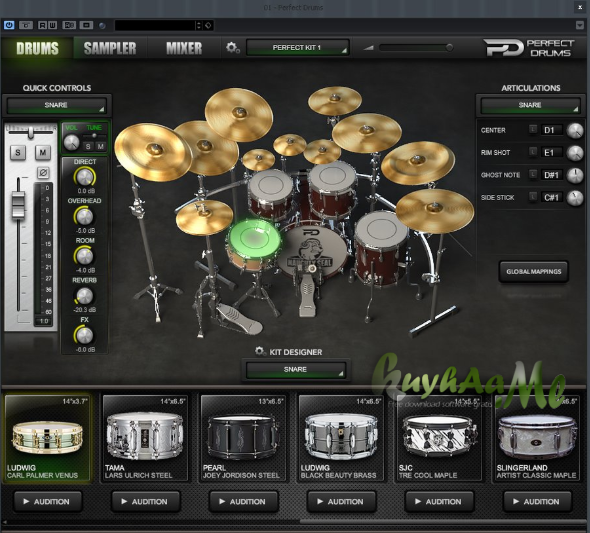Click the ride cymbal above floor tom
Screen dimensions: 590x533
click(x=435, y=210)
